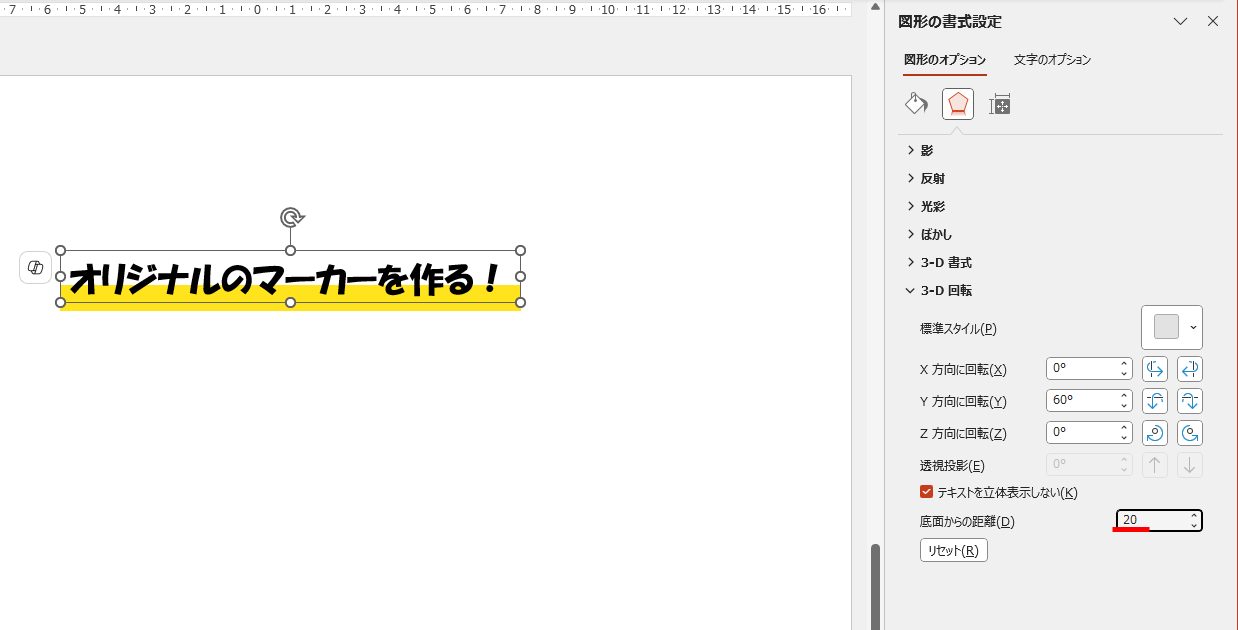This screenshot has height=630, width=1238.
Task: Click the rotate counterclockwise Z-axis icon
Action: [1190, 433]
